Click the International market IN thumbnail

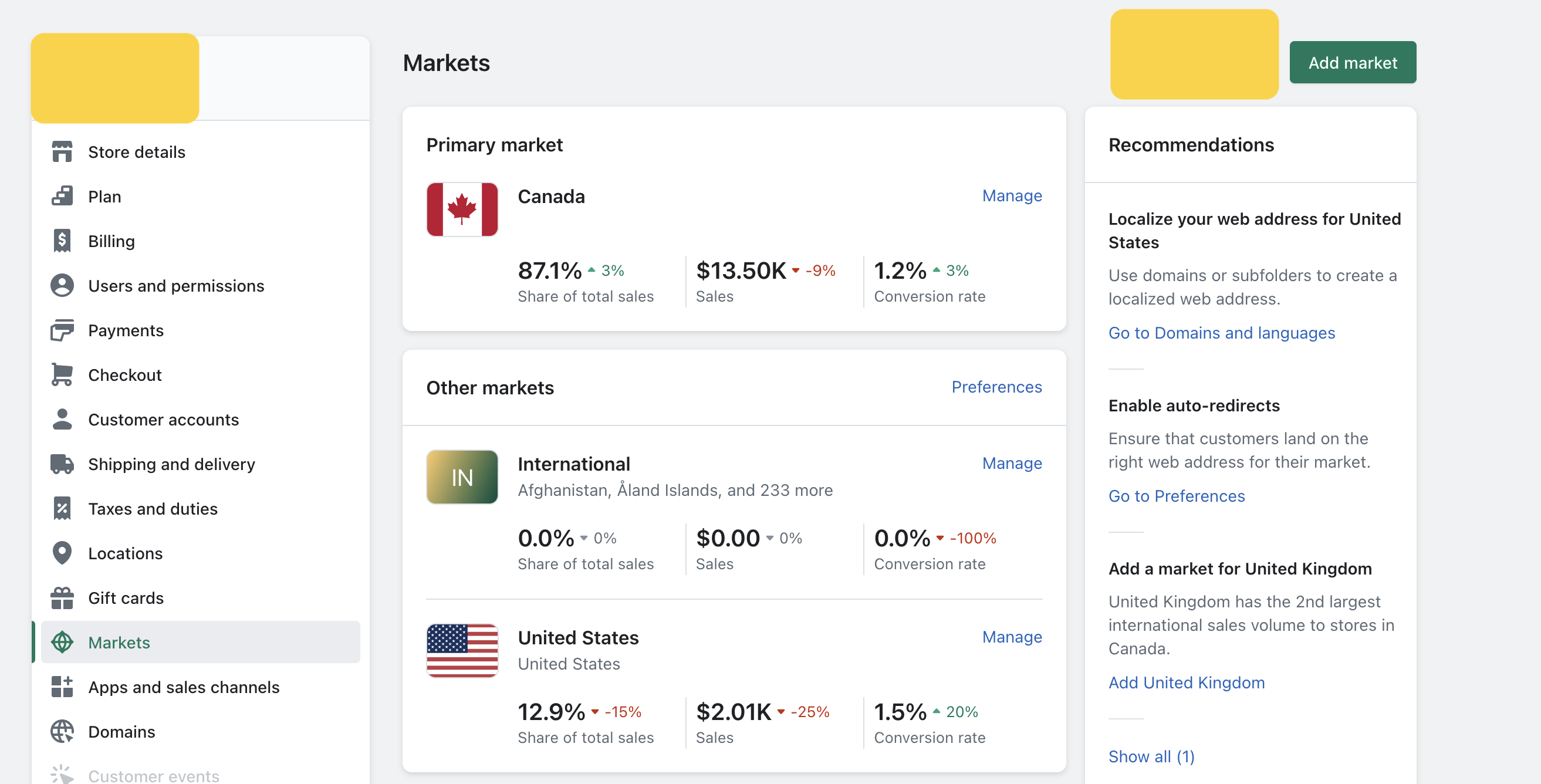click(x=462, y=477)
